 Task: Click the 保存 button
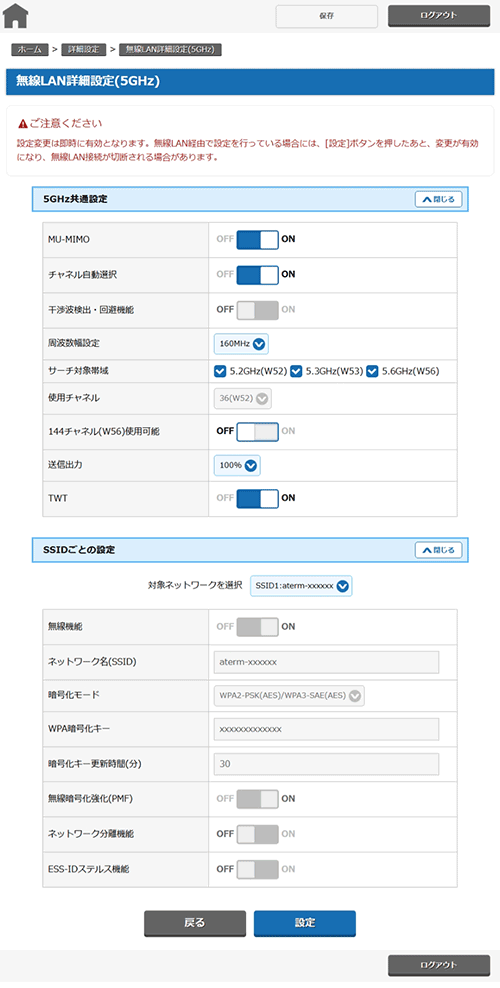[326, 16]
